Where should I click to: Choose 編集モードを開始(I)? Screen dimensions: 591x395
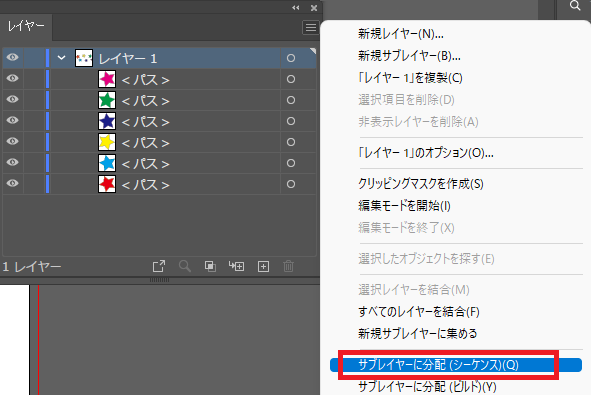tap(404, 205)
